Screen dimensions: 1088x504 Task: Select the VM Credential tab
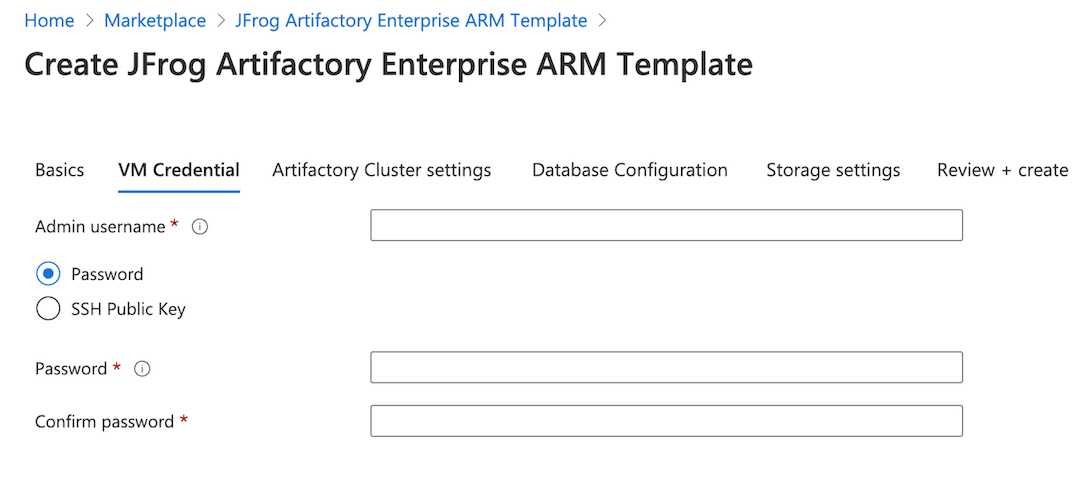(x=179, y=170)
